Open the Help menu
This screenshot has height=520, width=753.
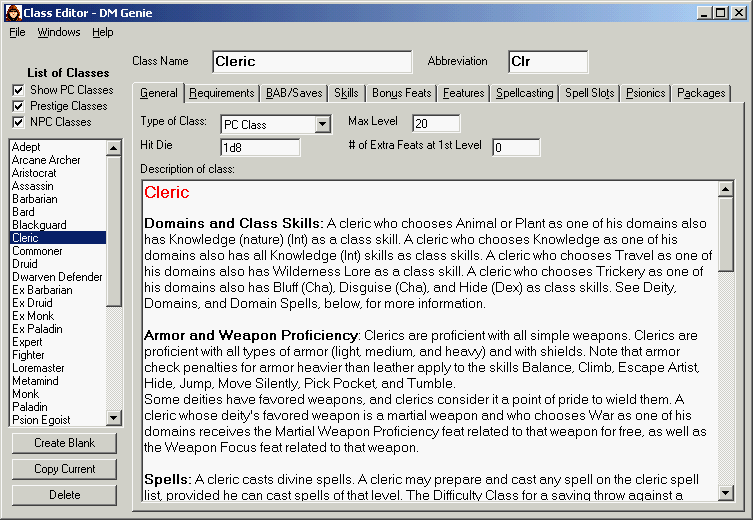[x=103, y=32]
